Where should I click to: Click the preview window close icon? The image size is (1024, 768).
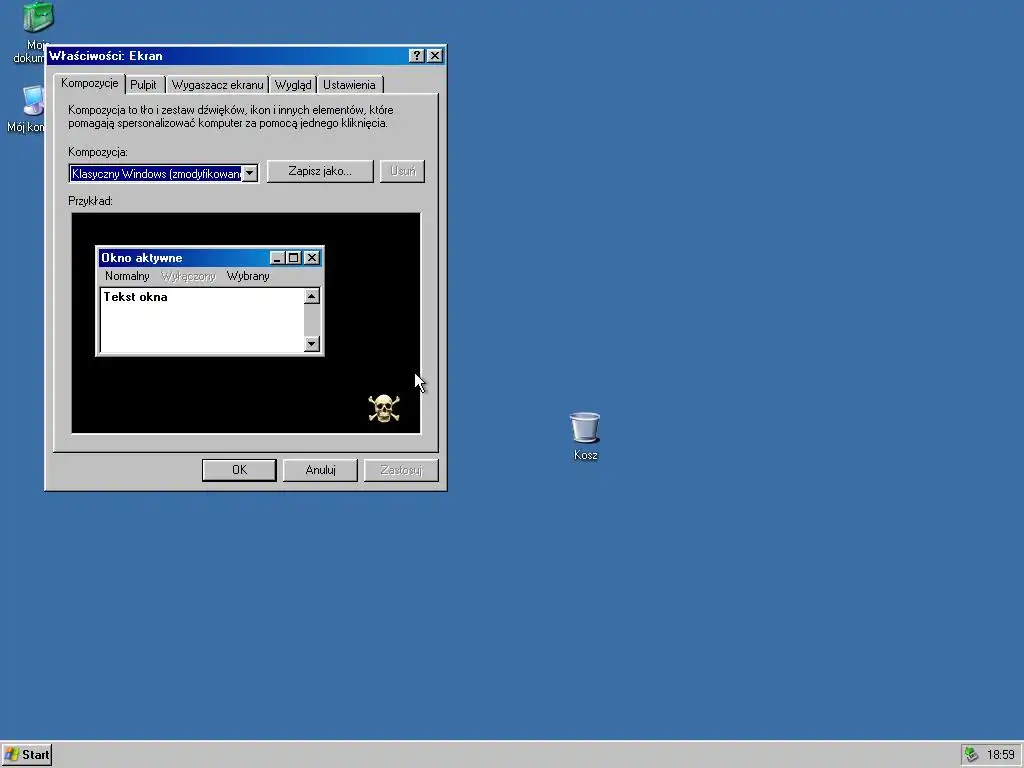pos(312,258)
